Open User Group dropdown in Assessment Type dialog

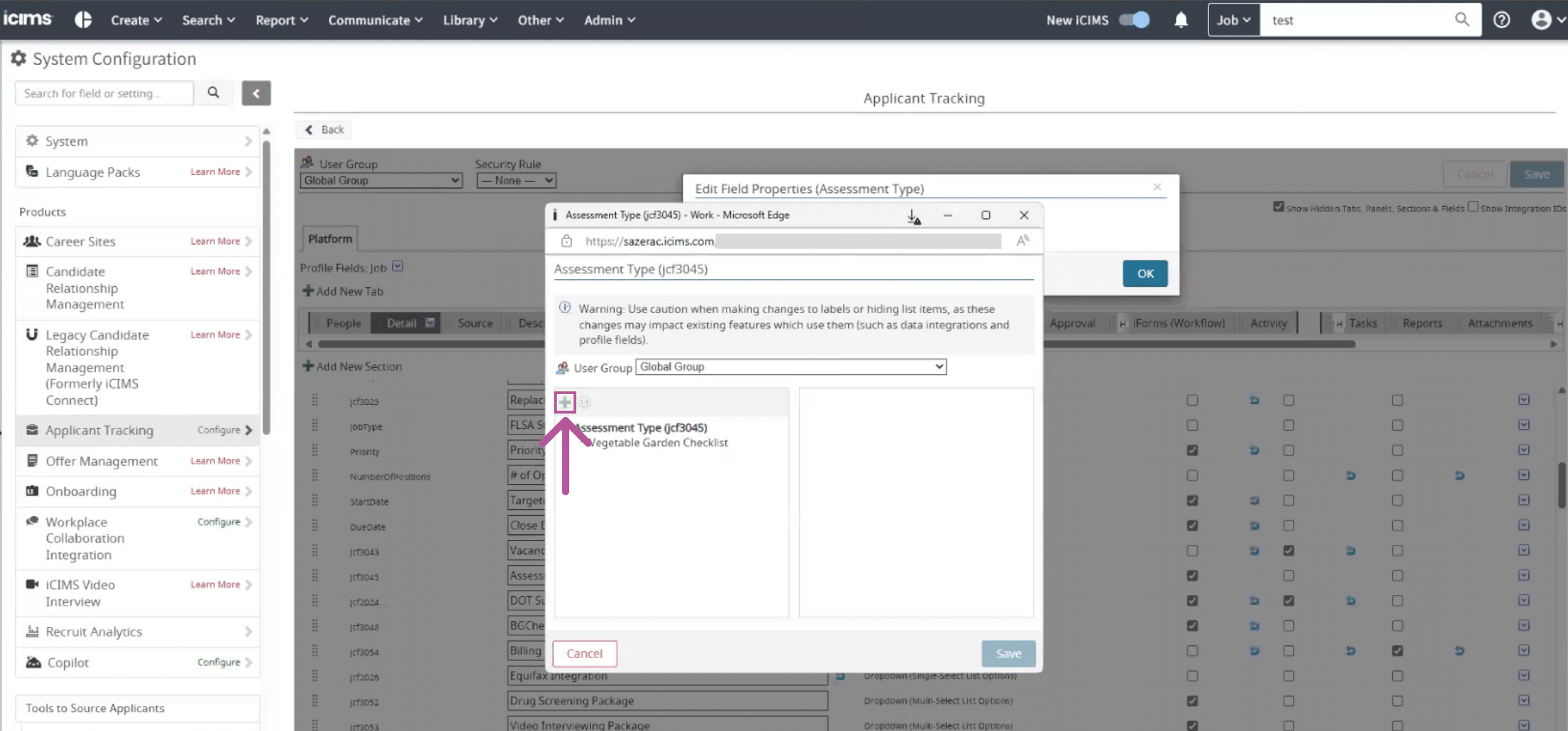[x=791, y=366]
